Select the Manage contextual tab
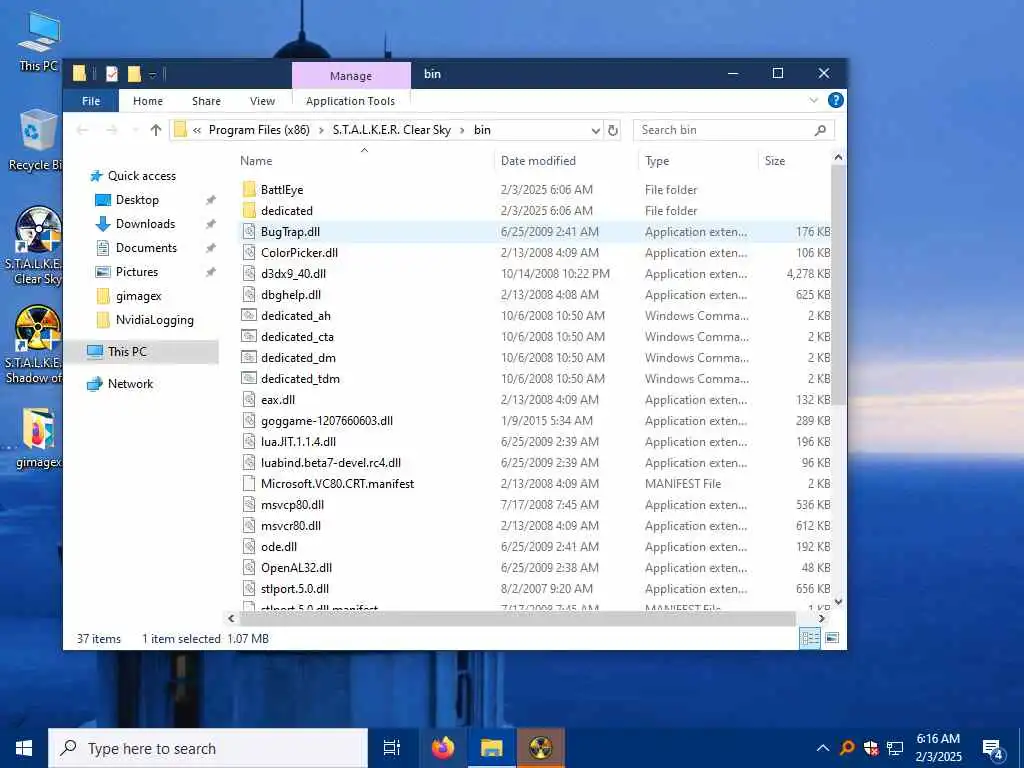 tap(351, 76)
